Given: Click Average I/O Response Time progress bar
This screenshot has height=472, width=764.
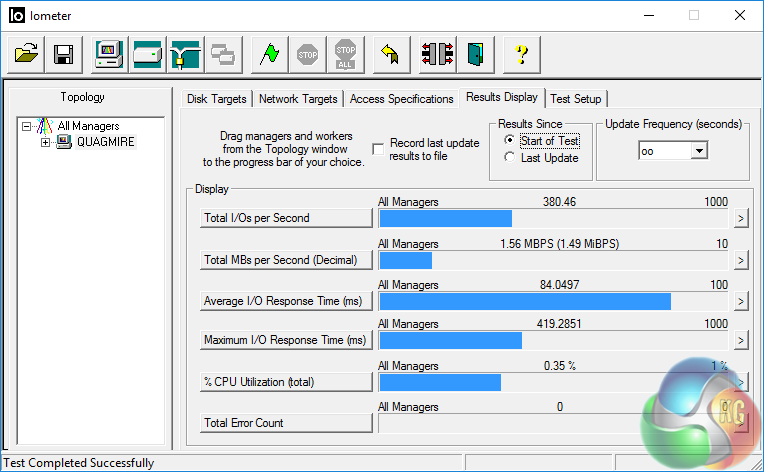Looking at the screenshot, I should (553, 302).
